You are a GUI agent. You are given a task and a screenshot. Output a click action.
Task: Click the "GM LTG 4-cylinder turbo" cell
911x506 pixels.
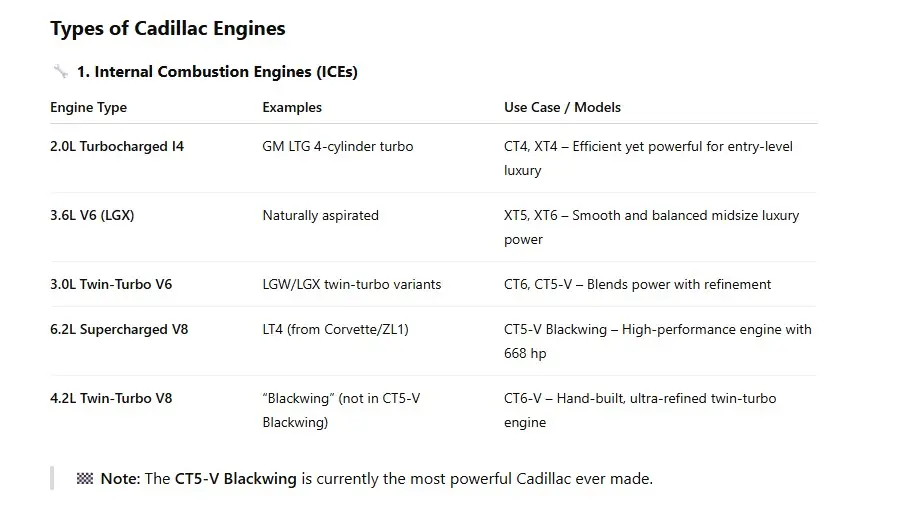[337, 146]
